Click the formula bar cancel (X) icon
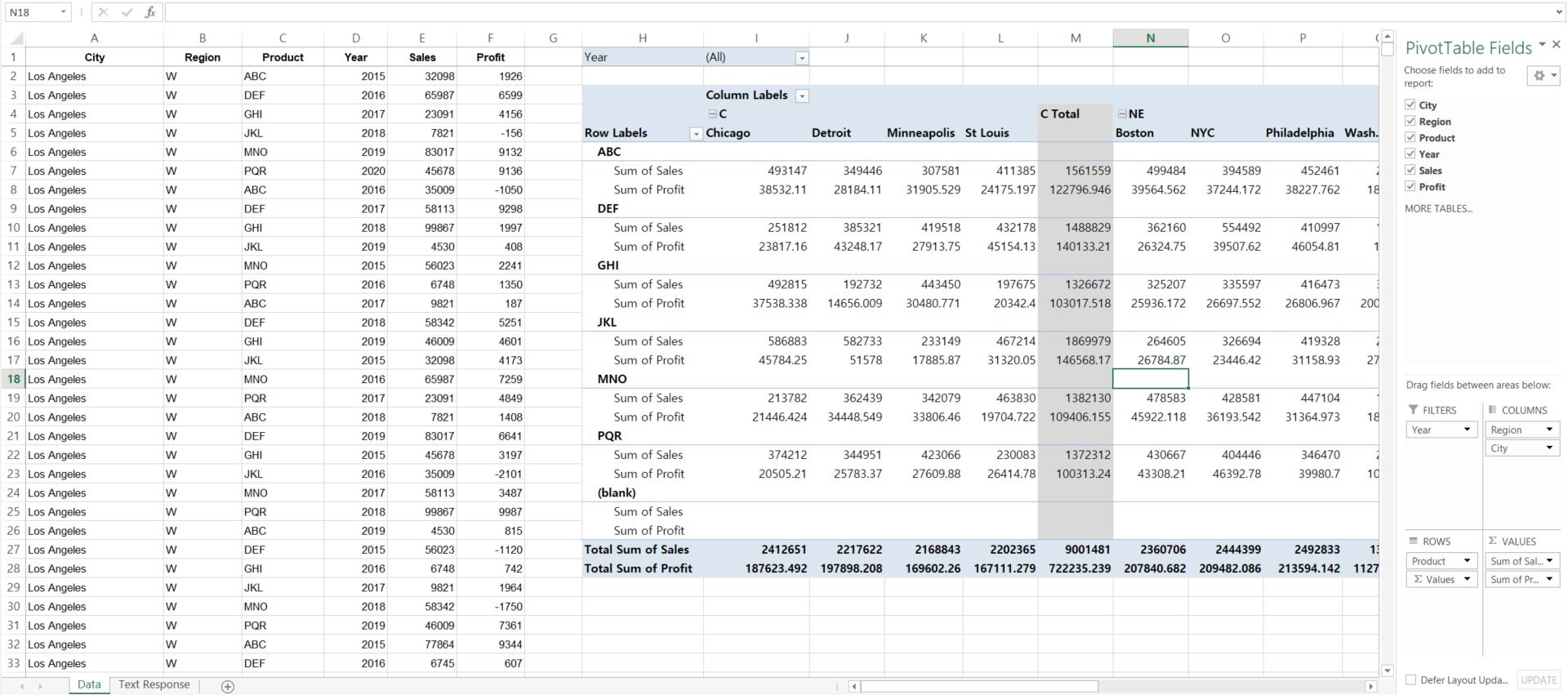The width and height of the screenshot is (1568, 695). coord(102,12)
